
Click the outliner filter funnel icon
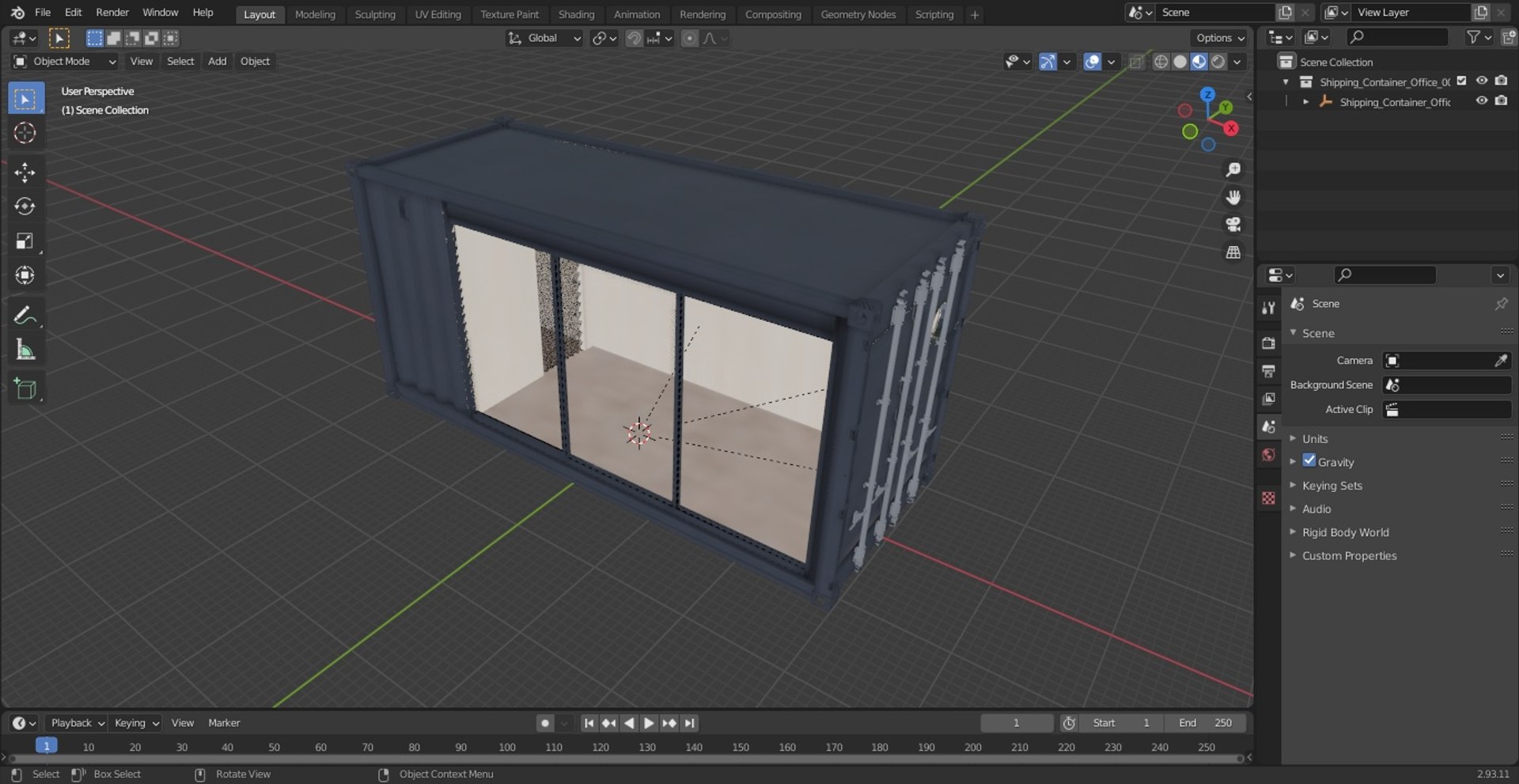pos(1473,36)
